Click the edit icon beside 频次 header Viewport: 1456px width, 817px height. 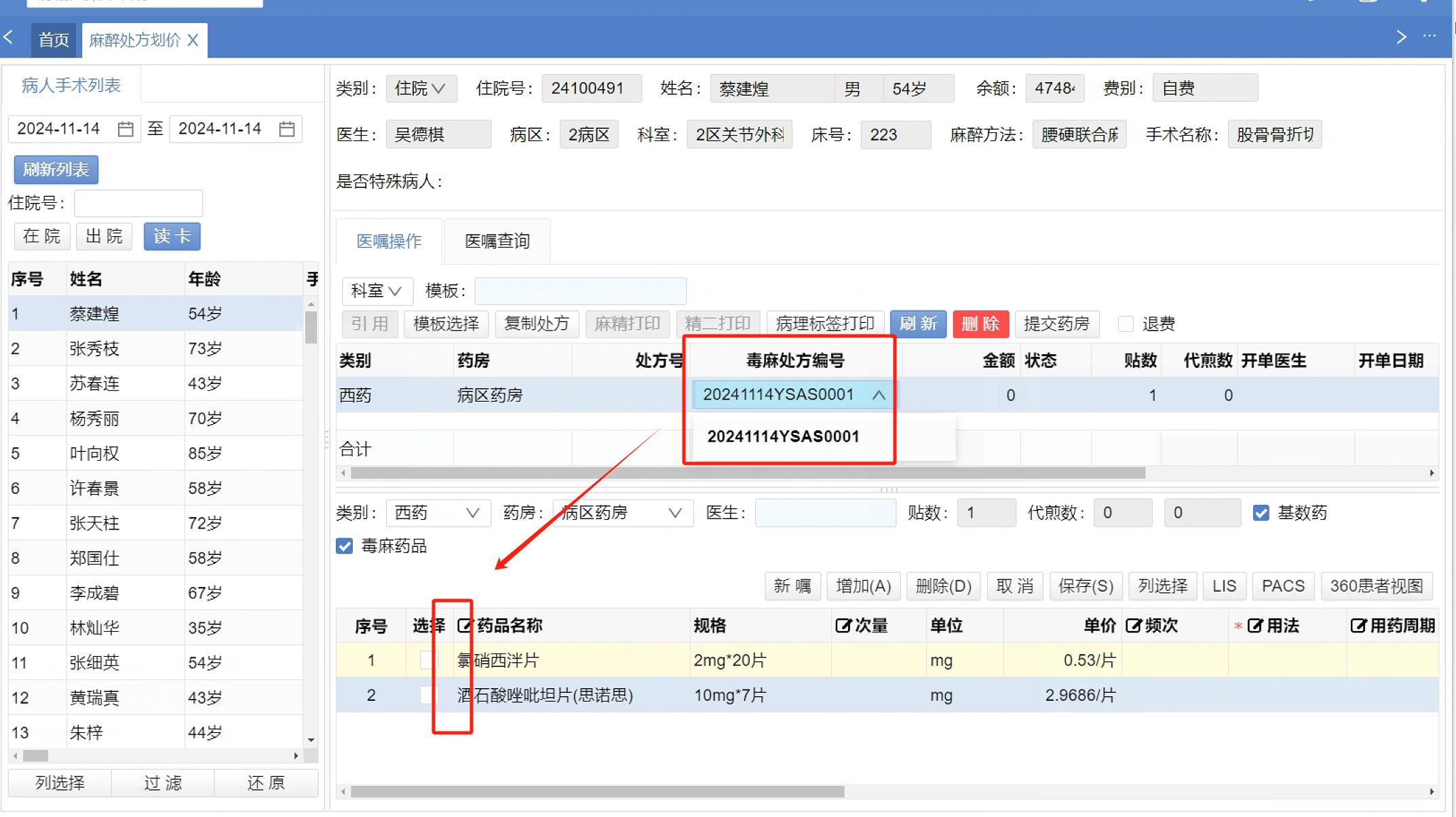click(x=1133, y=626)
